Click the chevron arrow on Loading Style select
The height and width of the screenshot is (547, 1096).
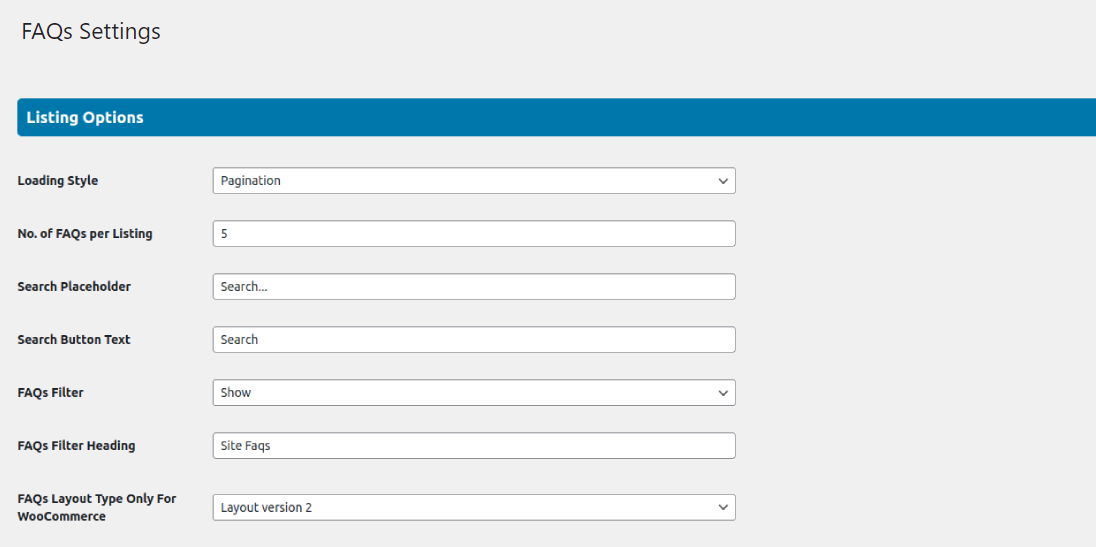[723, 181]
